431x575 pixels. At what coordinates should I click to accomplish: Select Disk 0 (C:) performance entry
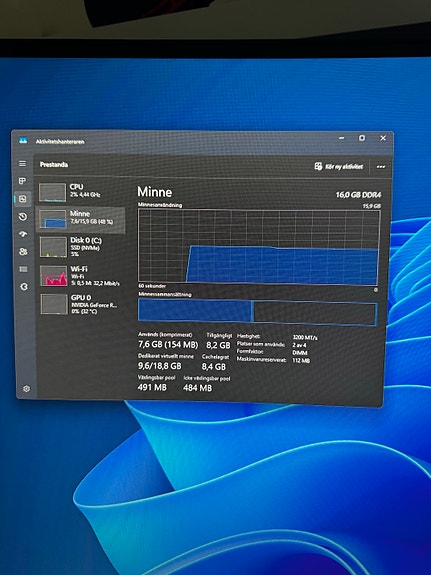81,246
